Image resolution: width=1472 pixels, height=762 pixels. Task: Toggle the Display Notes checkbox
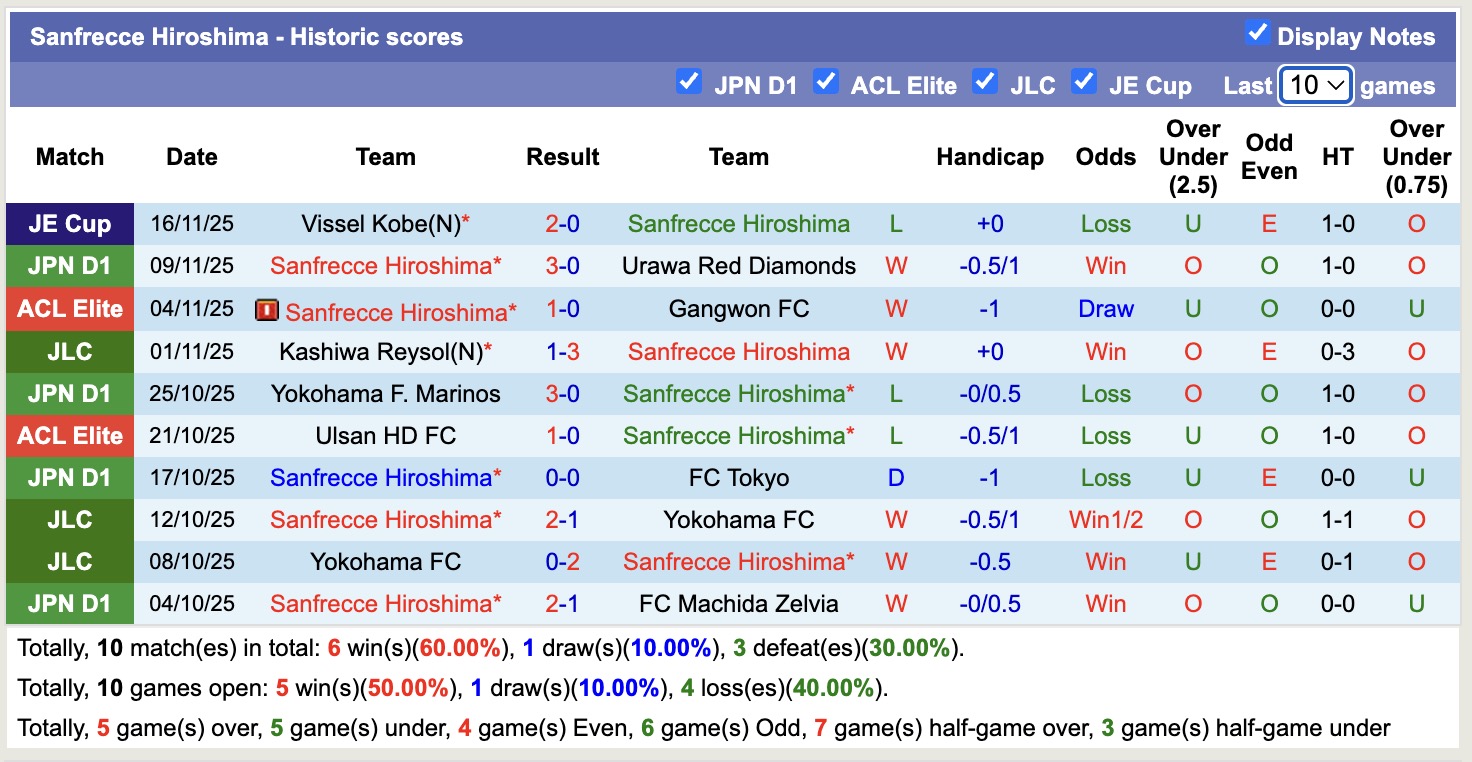point(1257,33)
